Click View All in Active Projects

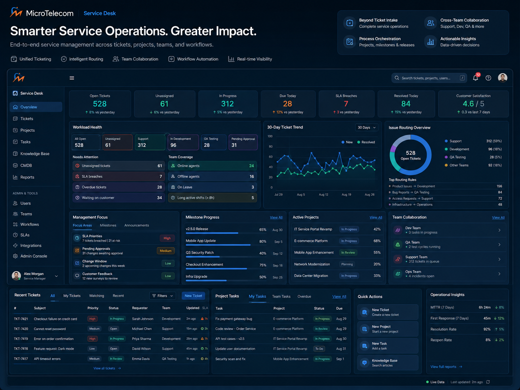point(376,218)
